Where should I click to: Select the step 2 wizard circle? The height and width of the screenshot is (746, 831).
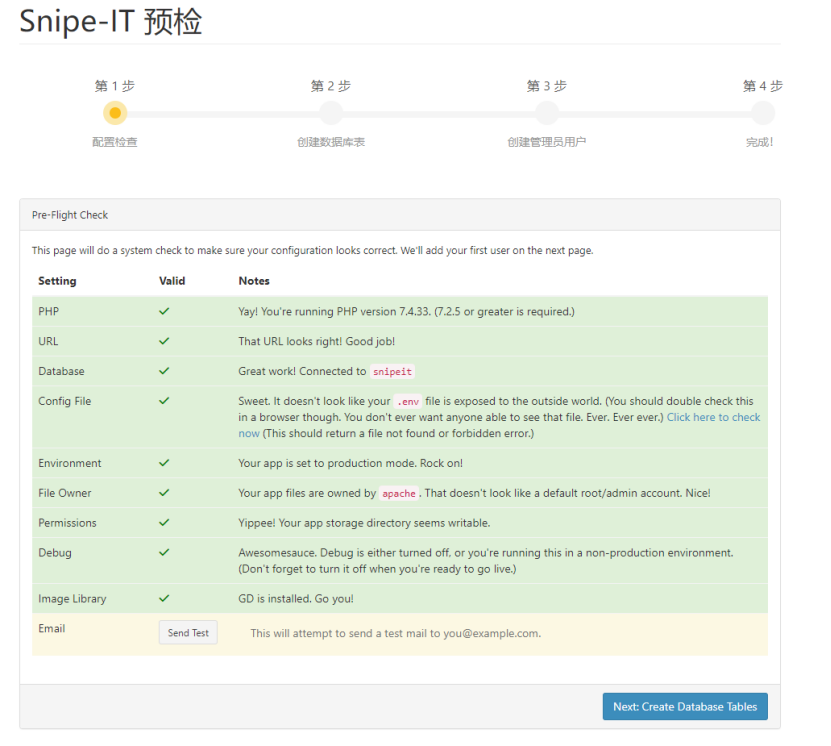click(x=331, y=113)
